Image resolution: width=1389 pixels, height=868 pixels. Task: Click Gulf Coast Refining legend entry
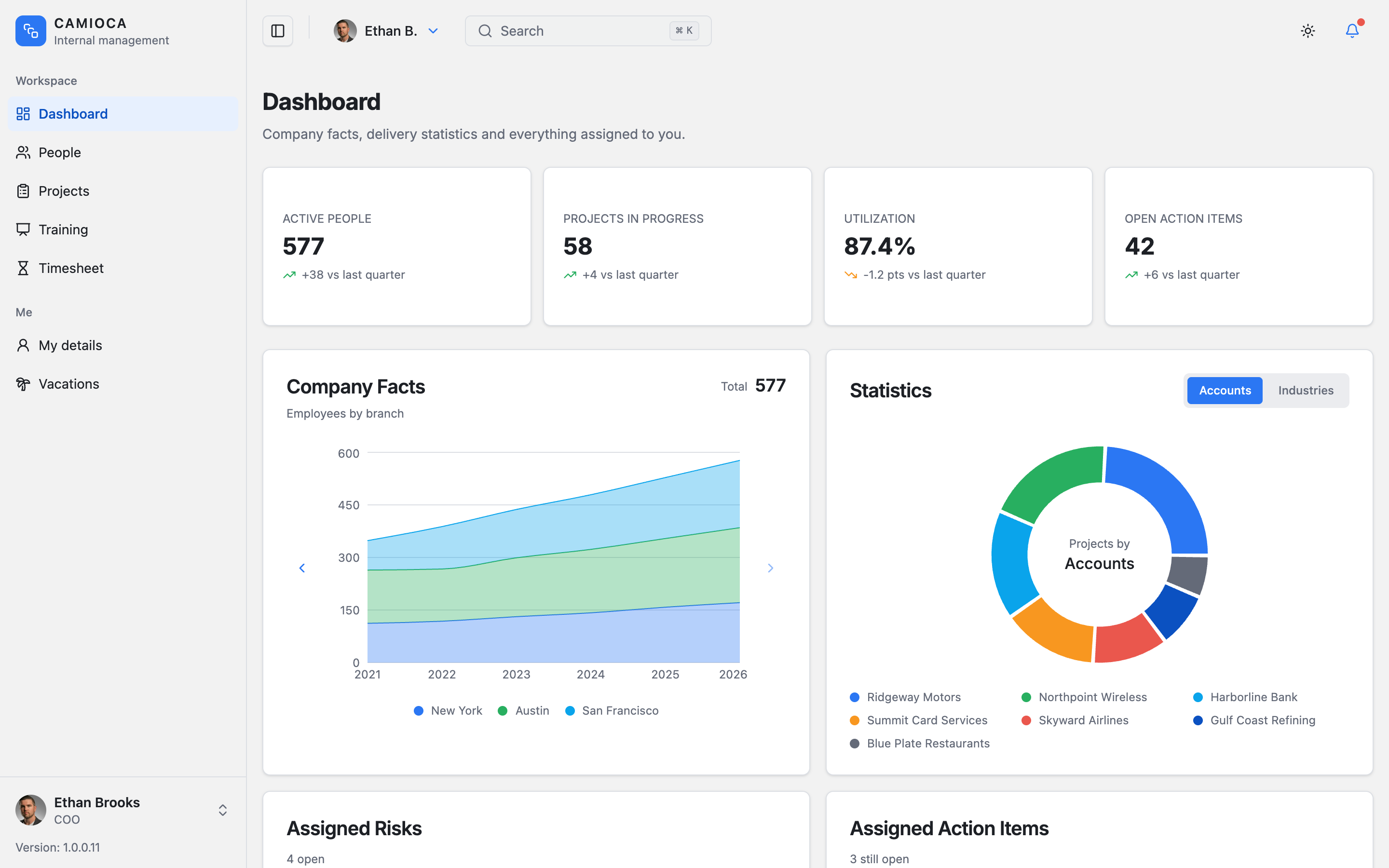(x=1254, y=720)
